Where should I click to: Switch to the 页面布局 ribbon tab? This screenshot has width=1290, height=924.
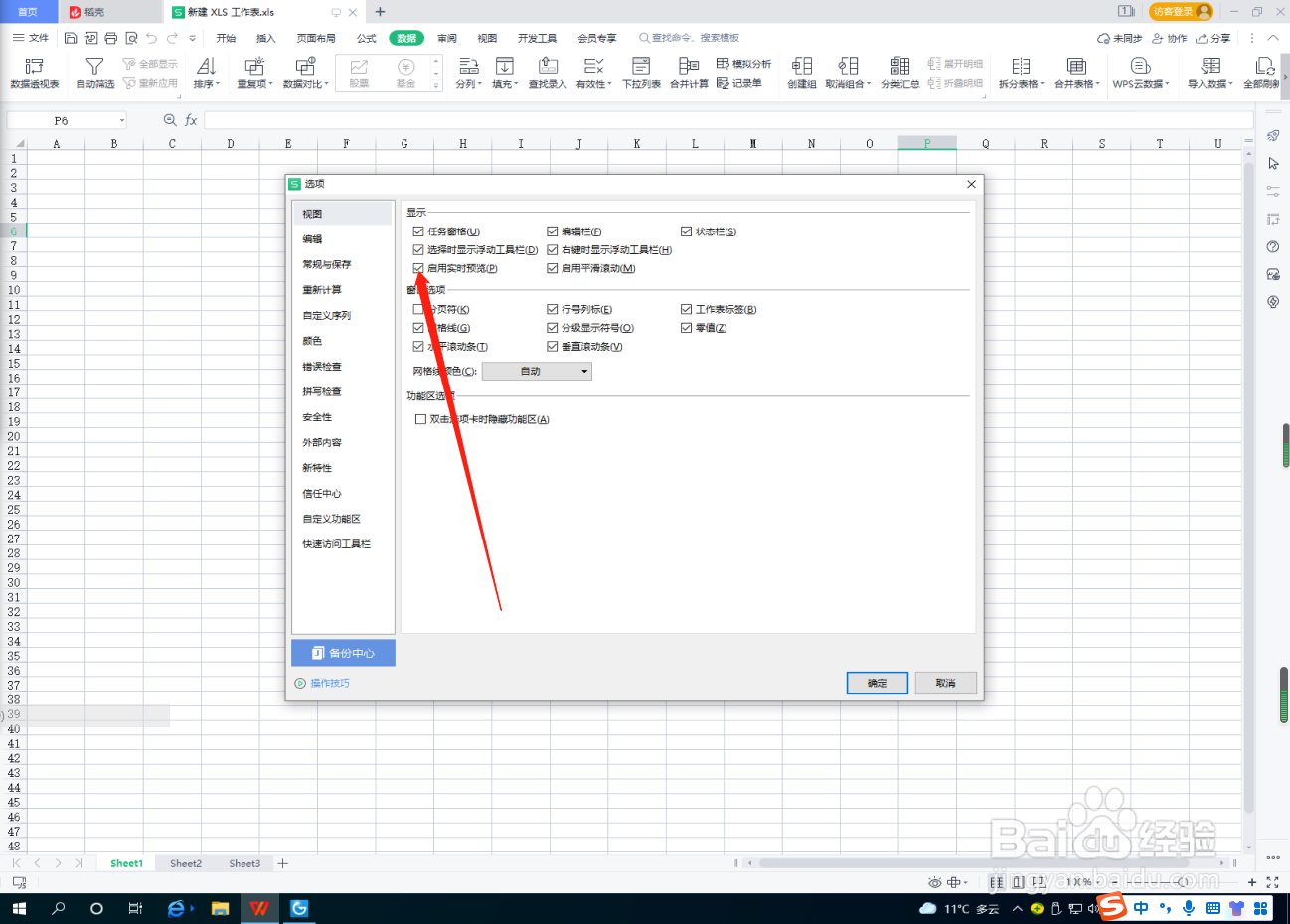point(316,38)
